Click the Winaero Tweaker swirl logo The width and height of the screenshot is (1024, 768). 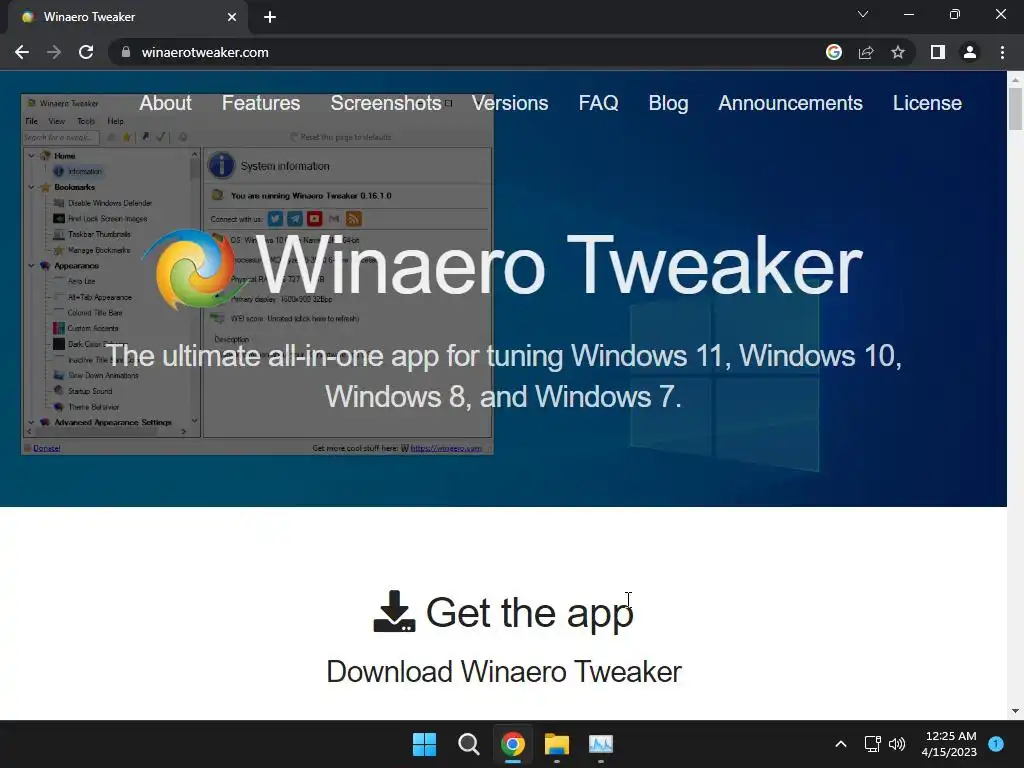tap(194, 268)
